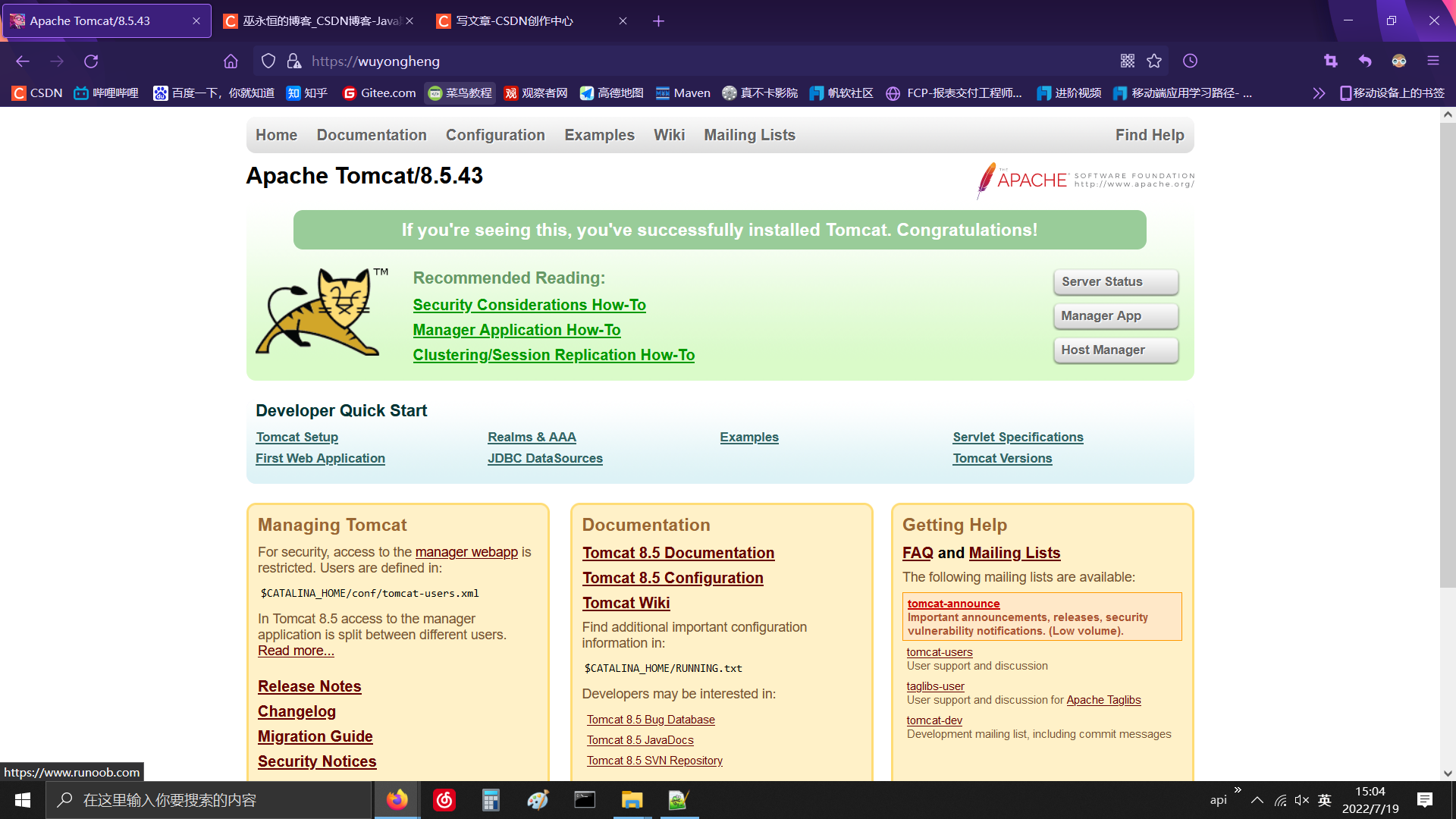Image resolution: width=1456 pixels, height=819 pixels.
Task: Reload the page with the refresh icon
Action: tap(91, 61)
